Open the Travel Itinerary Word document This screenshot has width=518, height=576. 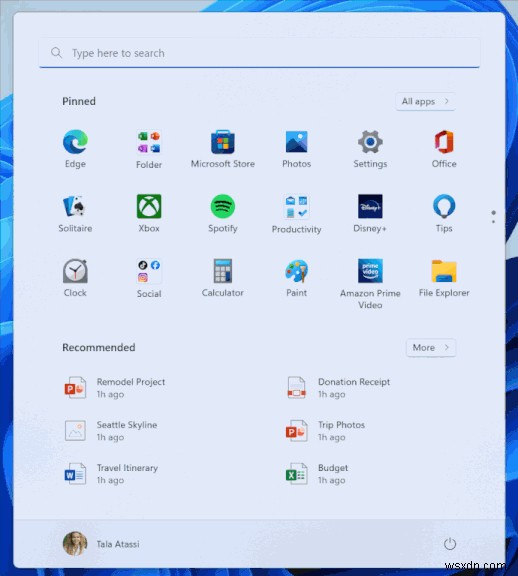point(111,474)
